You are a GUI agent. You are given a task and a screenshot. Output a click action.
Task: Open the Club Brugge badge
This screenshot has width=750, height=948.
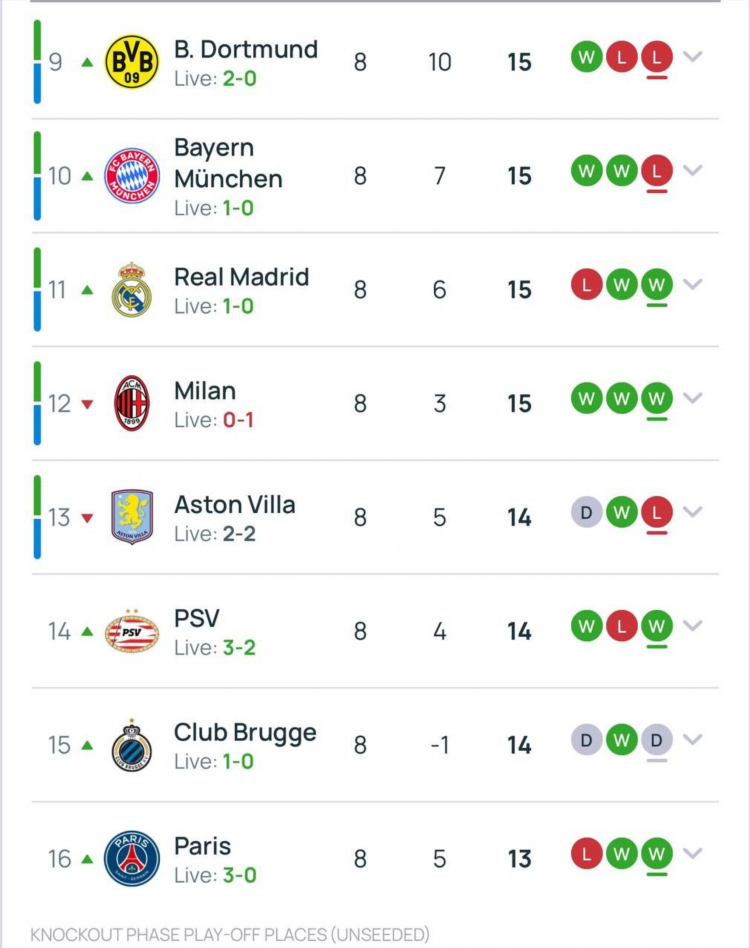pyautogui.click(x=132, y=745)
